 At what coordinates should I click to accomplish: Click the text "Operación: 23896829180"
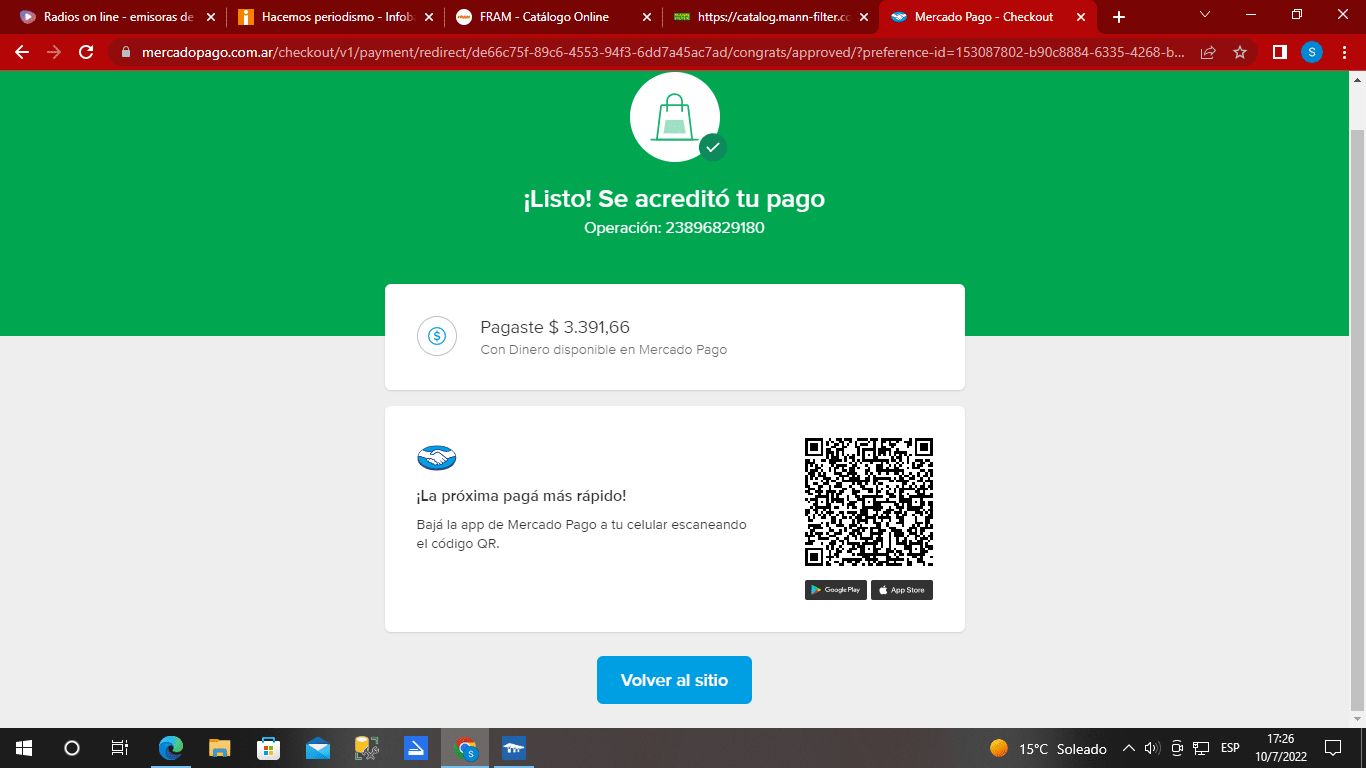tap(674, 228)
